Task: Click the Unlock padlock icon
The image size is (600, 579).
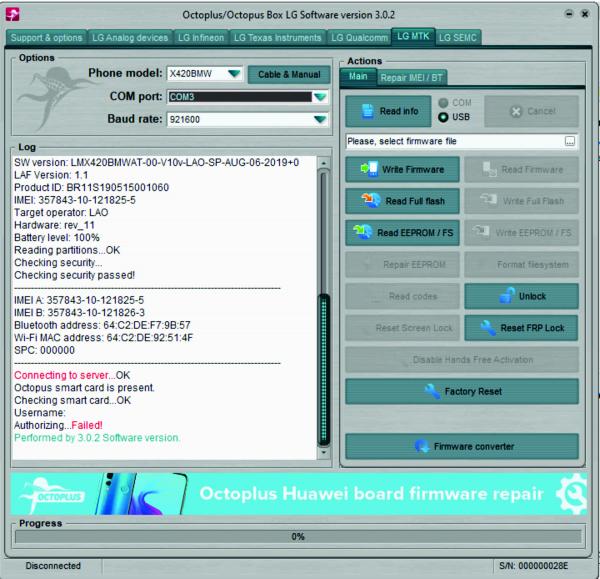Action: (507, 296)
